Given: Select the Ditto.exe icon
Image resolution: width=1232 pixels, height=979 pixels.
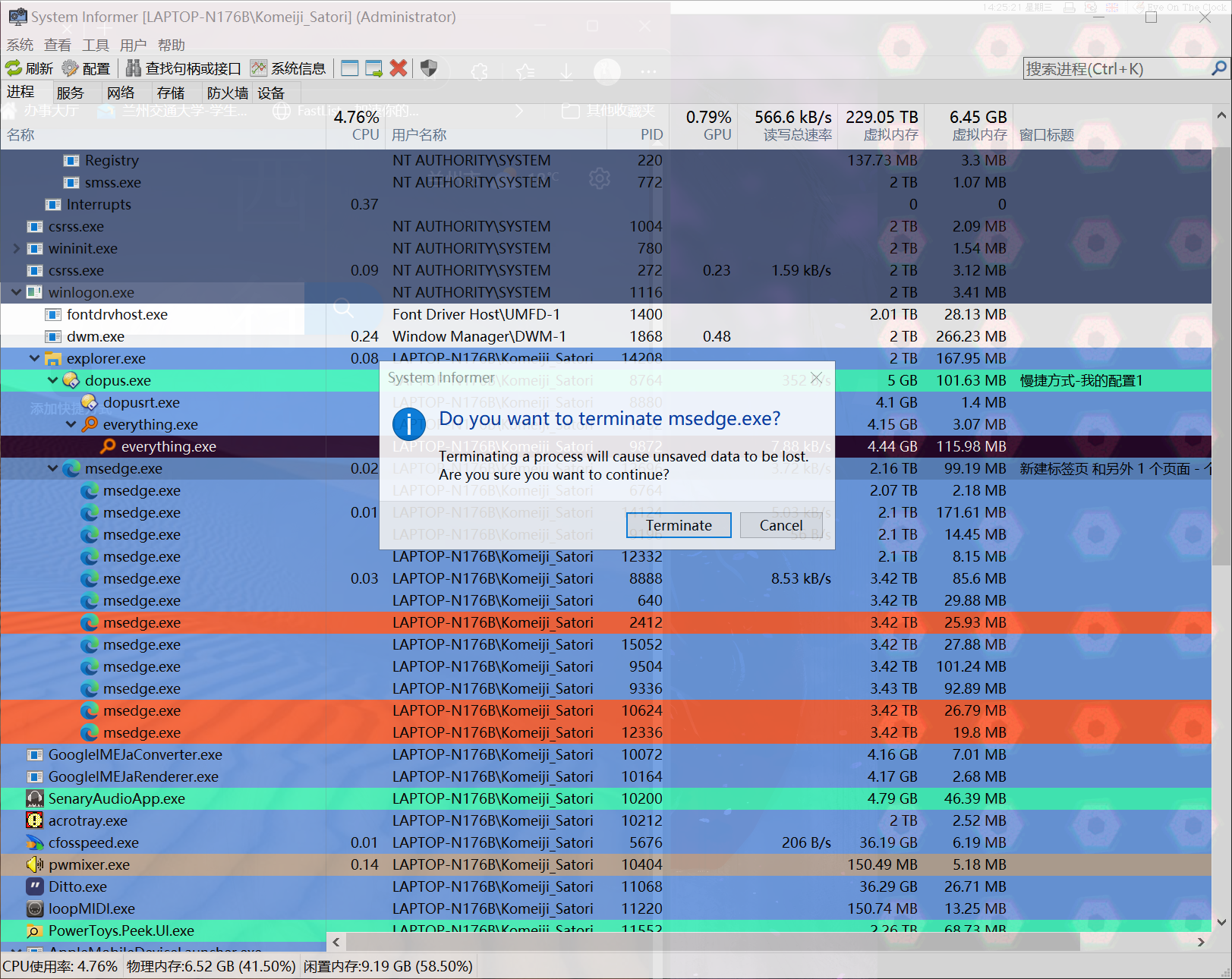Looking at the screenshot, I should [35, 886].
